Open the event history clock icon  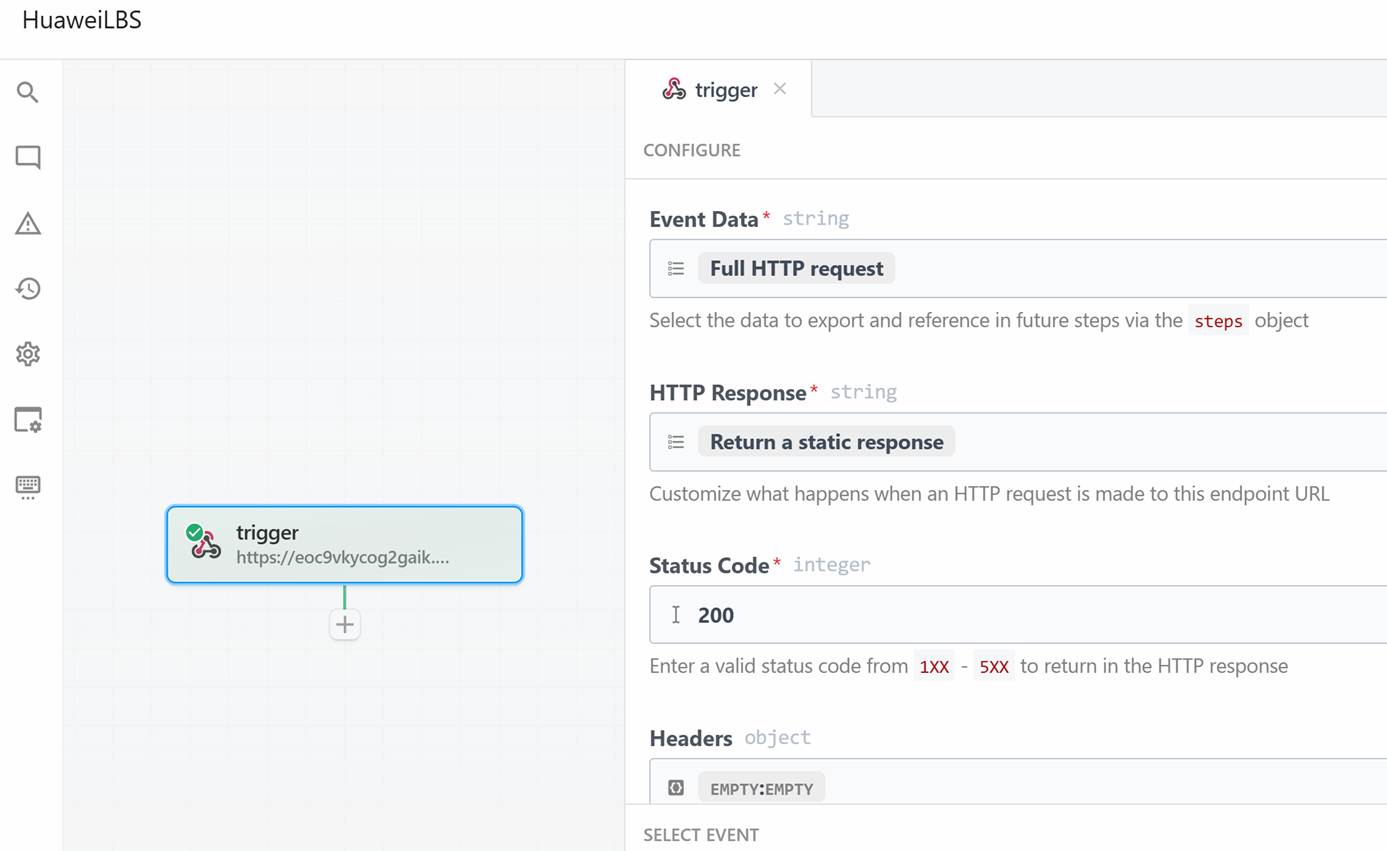(x=28, y=289)
